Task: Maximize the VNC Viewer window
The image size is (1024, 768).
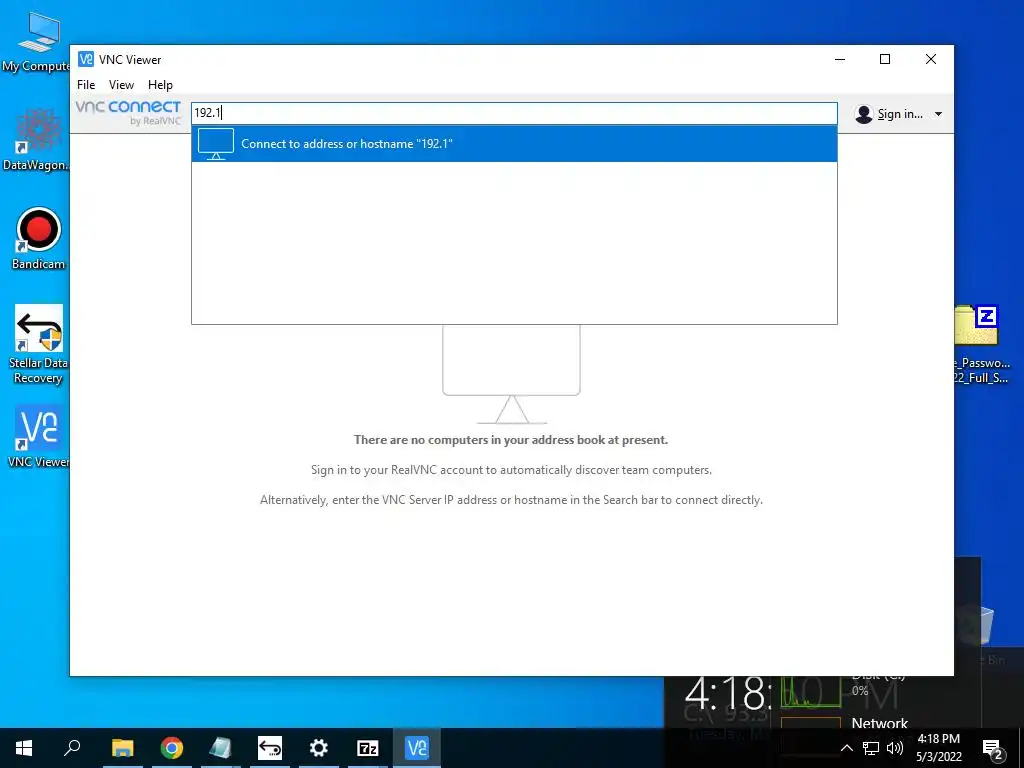Action: [x=885, y=59]
